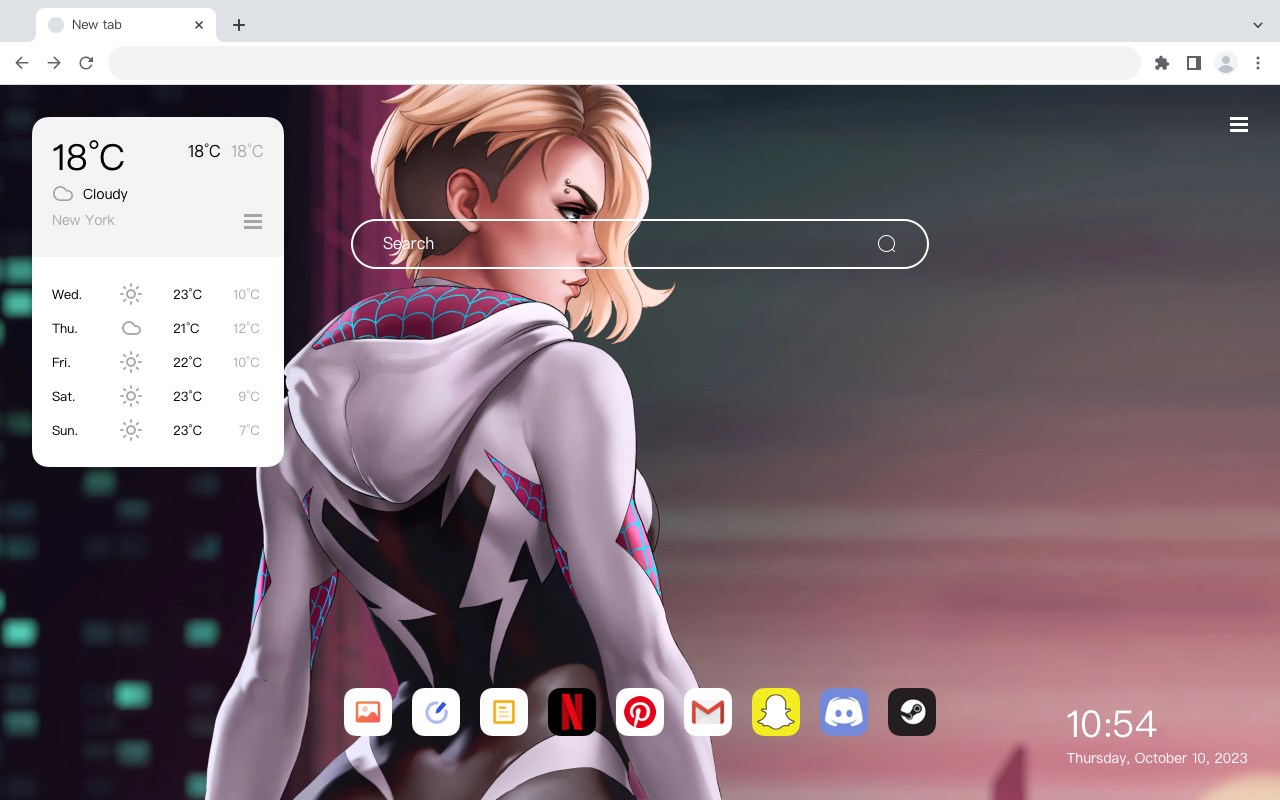Select the Sat. forecast day label
Image resolution: width=1280 pixels, height=800 pixels.
click(64, 396)
